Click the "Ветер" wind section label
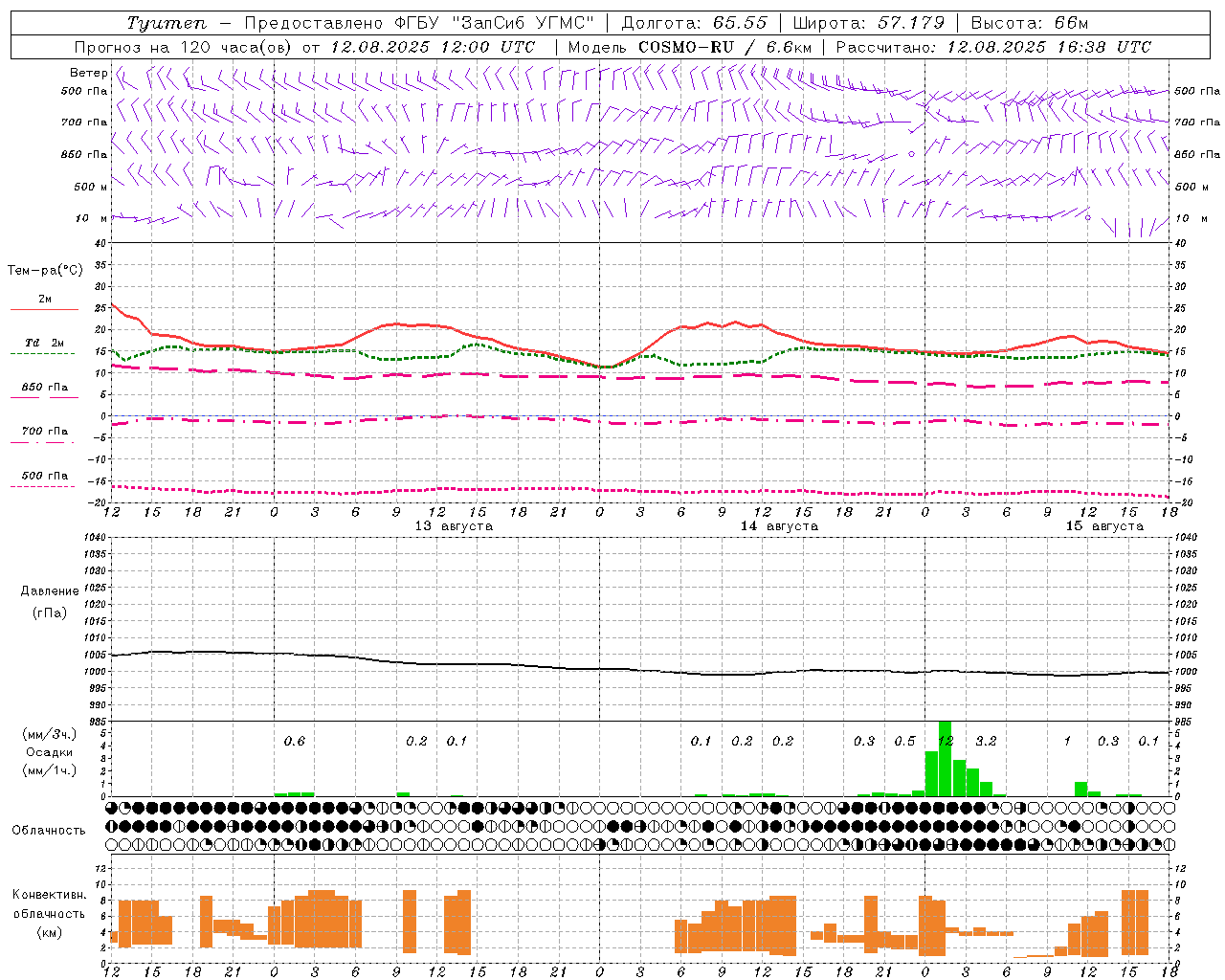This screenshot has width=1225, height=980. tap(88, 73)
